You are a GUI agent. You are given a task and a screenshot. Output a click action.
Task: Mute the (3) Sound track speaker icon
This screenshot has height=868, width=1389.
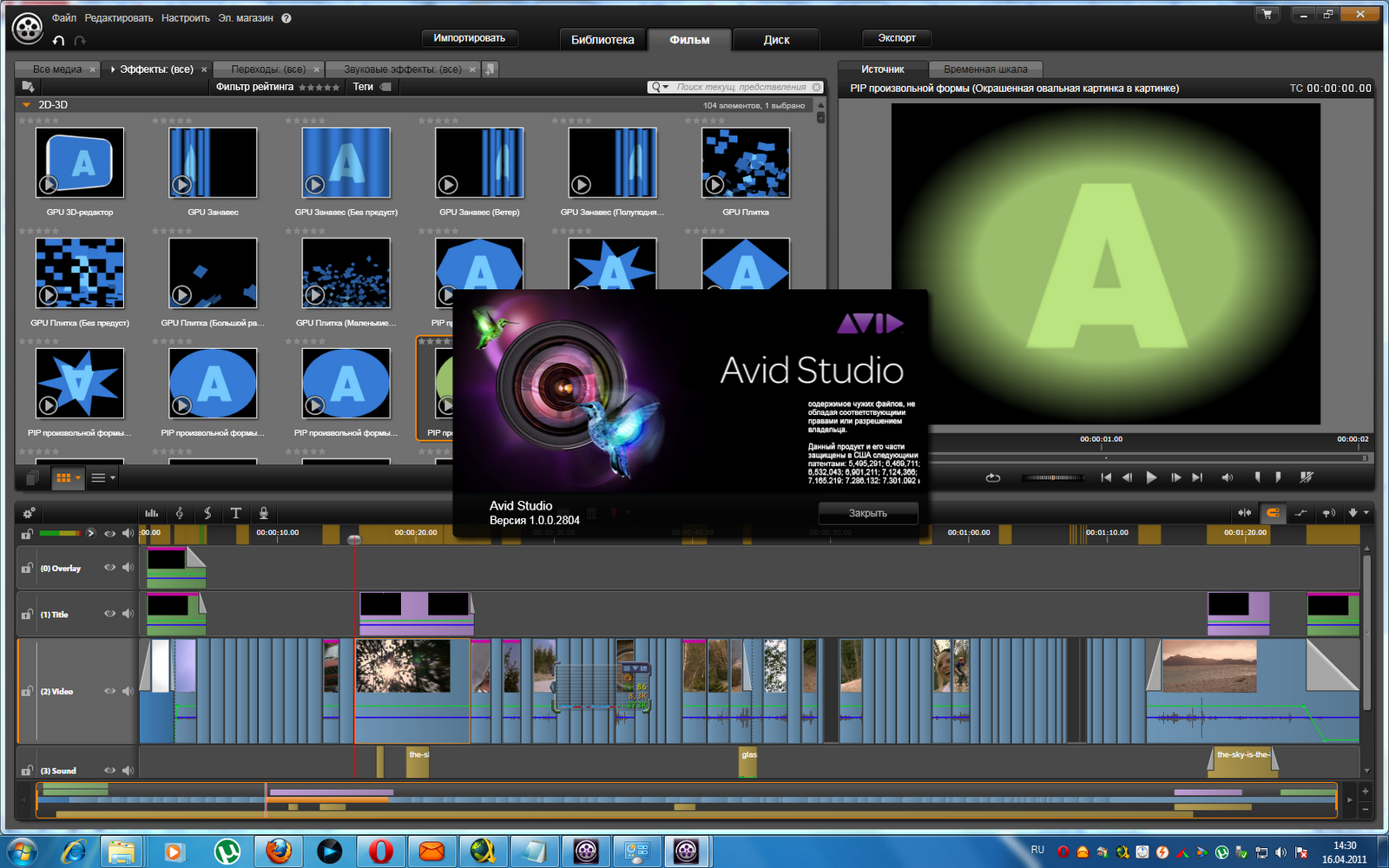(x=128, y=770)
